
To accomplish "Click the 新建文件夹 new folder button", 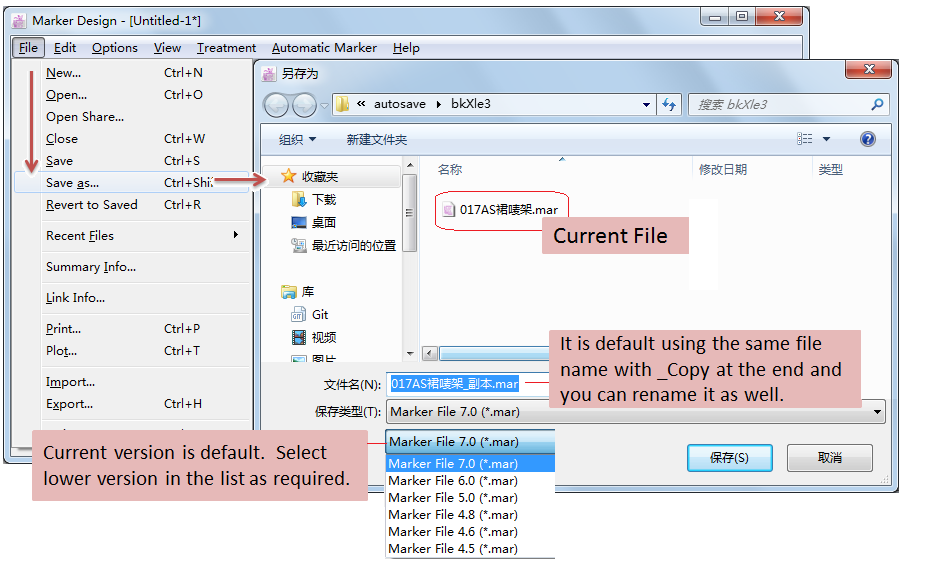I will 377,140.
